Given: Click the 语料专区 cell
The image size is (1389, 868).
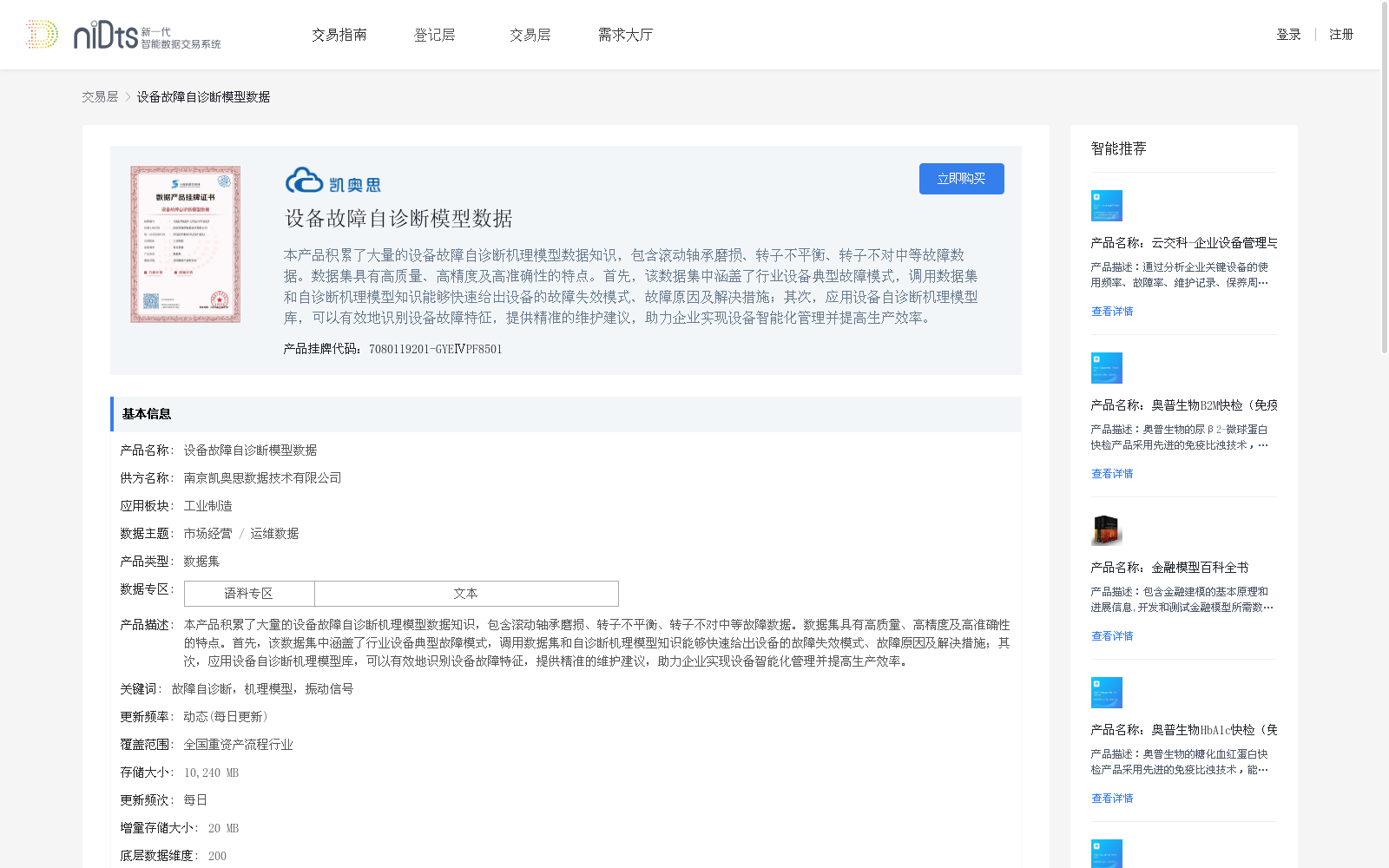Looking at the screenshot, I should point(249,594).
